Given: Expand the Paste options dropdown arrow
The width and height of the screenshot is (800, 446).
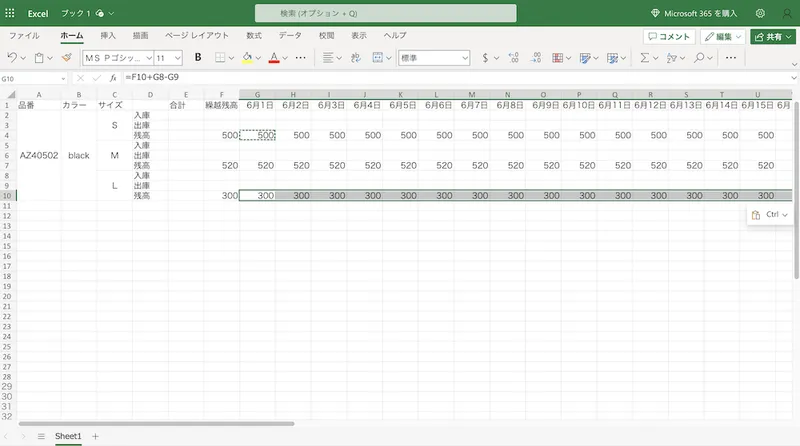Looking at the screenshot, I should 50,58.
